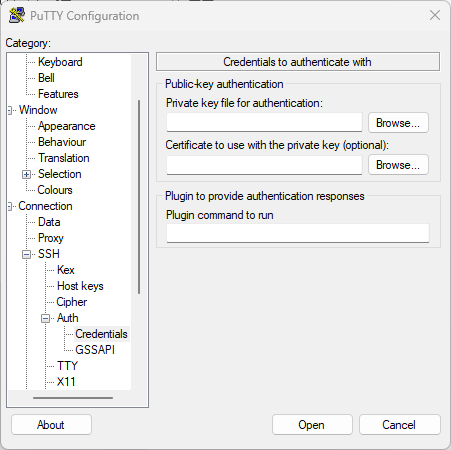
Task: Click Open to start the session
Action: coord(312,425)
